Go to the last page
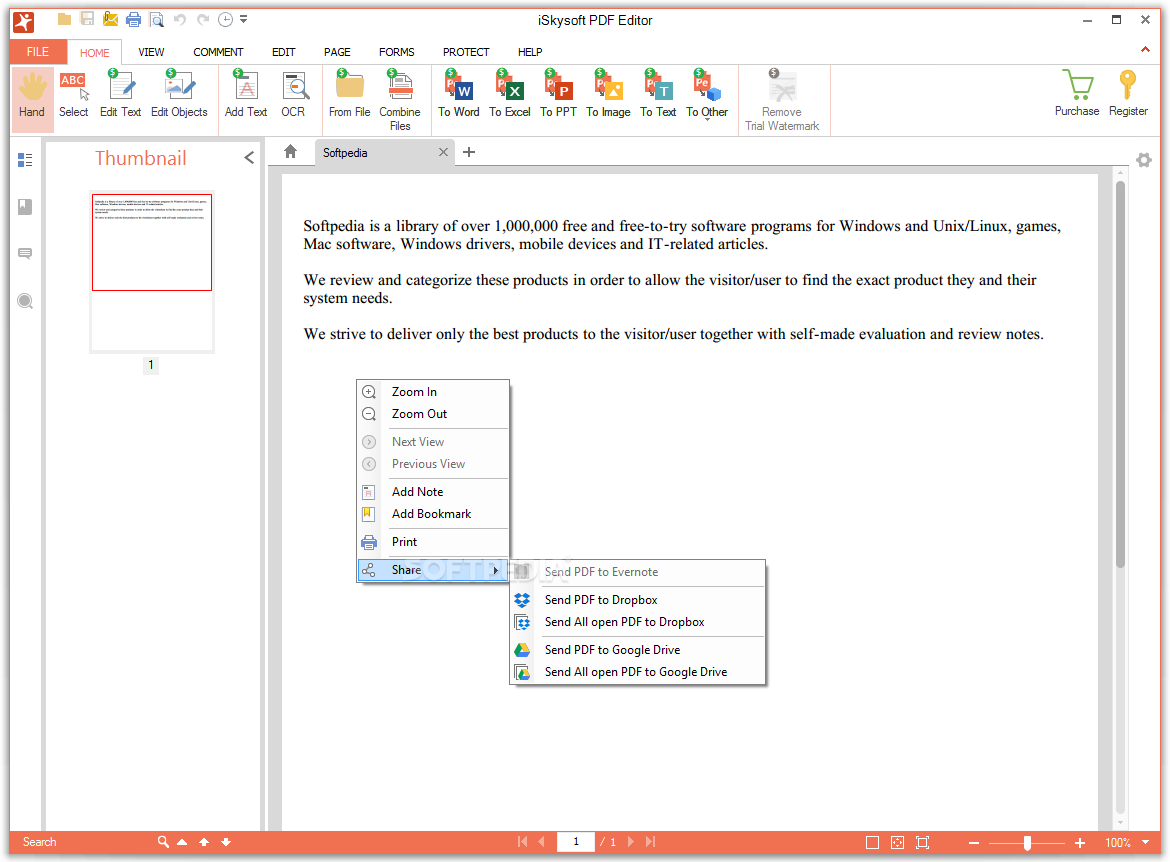Screen dimensions: 1170x862 (651, 842)
